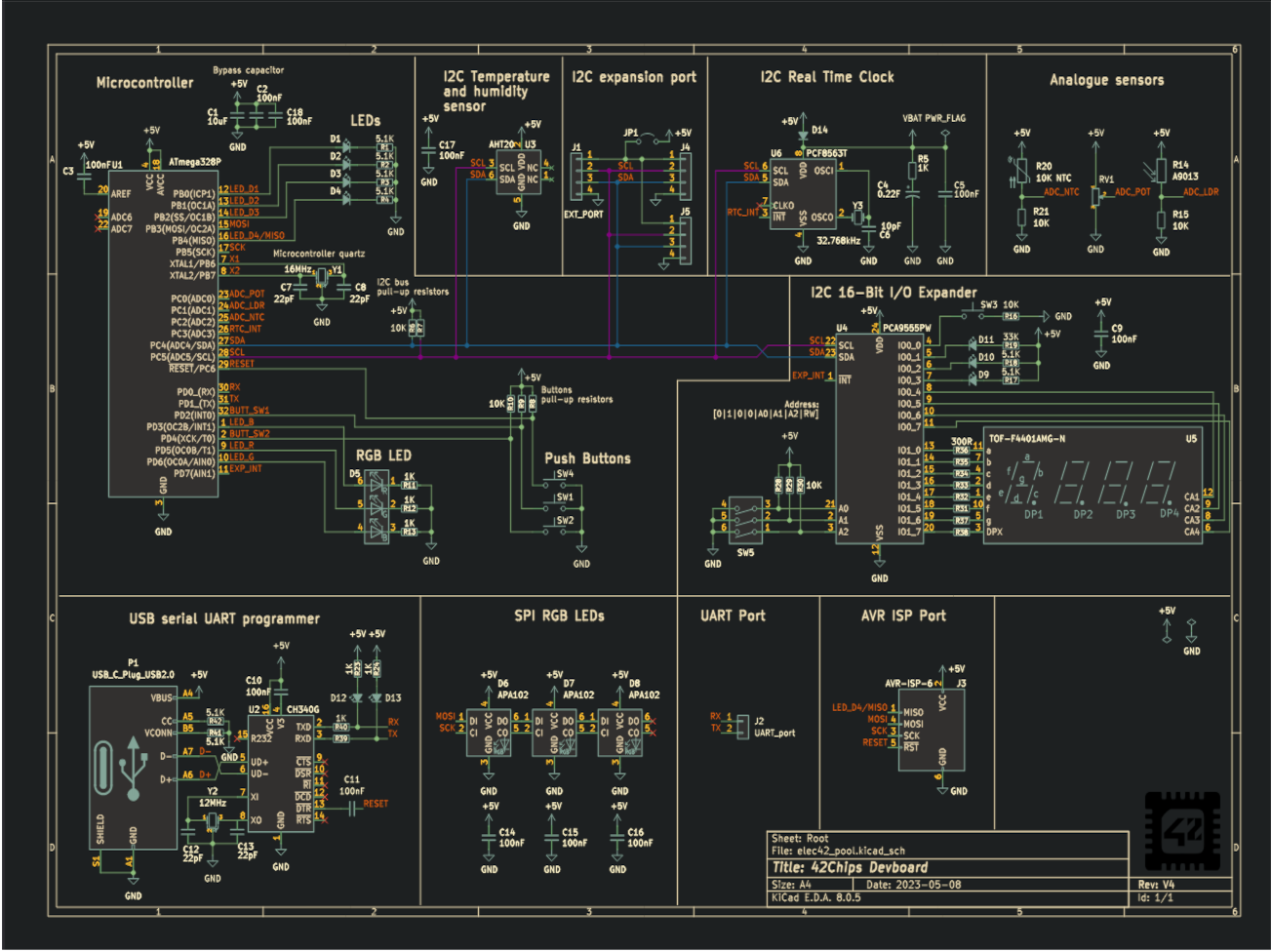
Task: Select the AHT20 sensor symbol U3
Action: (x=521, y=172)
